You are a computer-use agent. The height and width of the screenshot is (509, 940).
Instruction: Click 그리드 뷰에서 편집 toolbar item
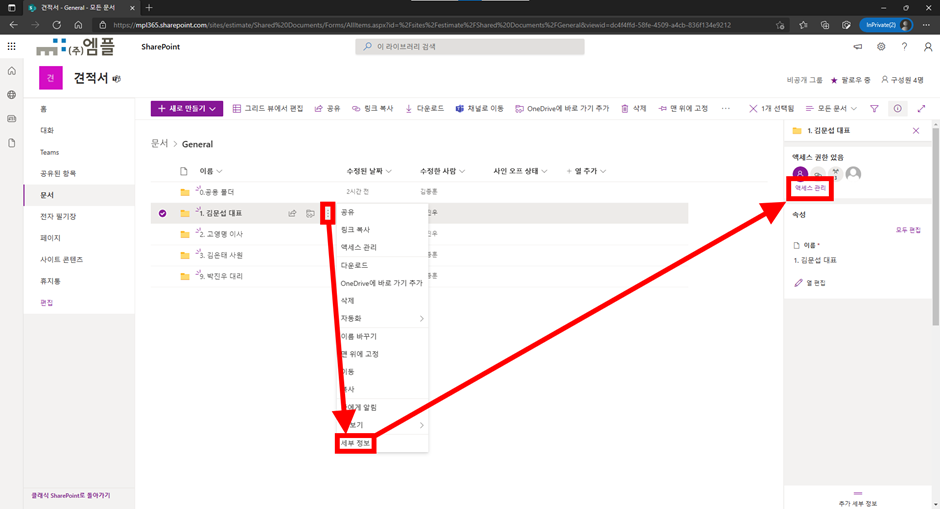click(x=268, y=109)
